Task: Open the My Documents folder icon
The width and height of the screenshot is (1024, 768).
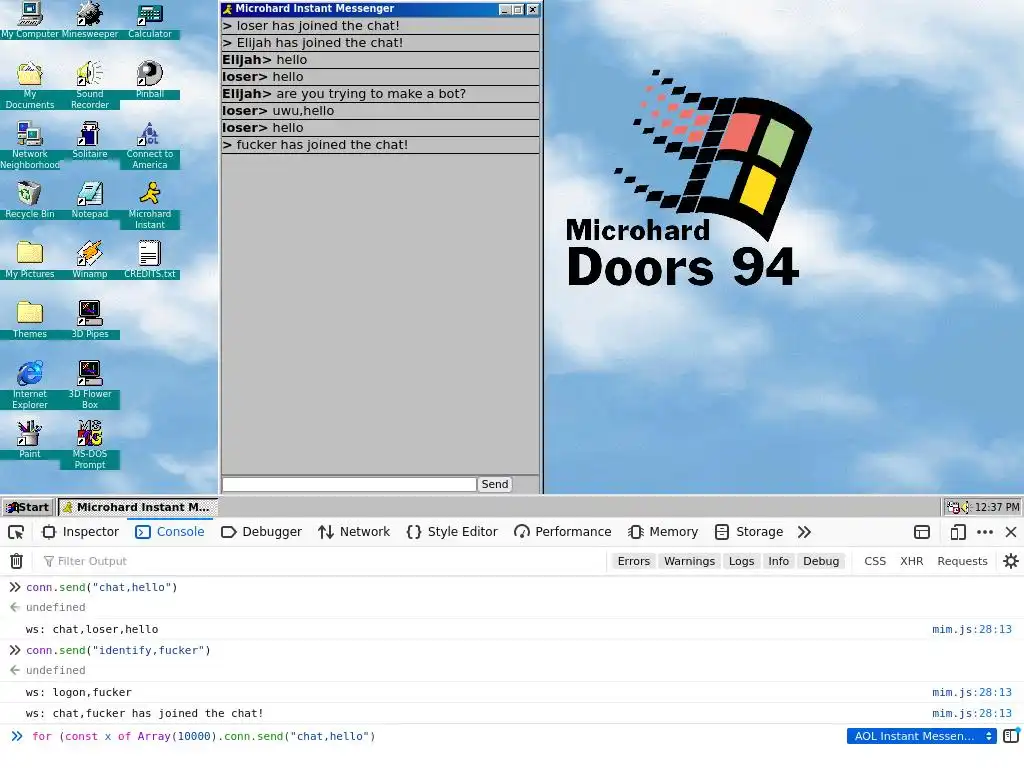Action: click(x=29, y=85)
